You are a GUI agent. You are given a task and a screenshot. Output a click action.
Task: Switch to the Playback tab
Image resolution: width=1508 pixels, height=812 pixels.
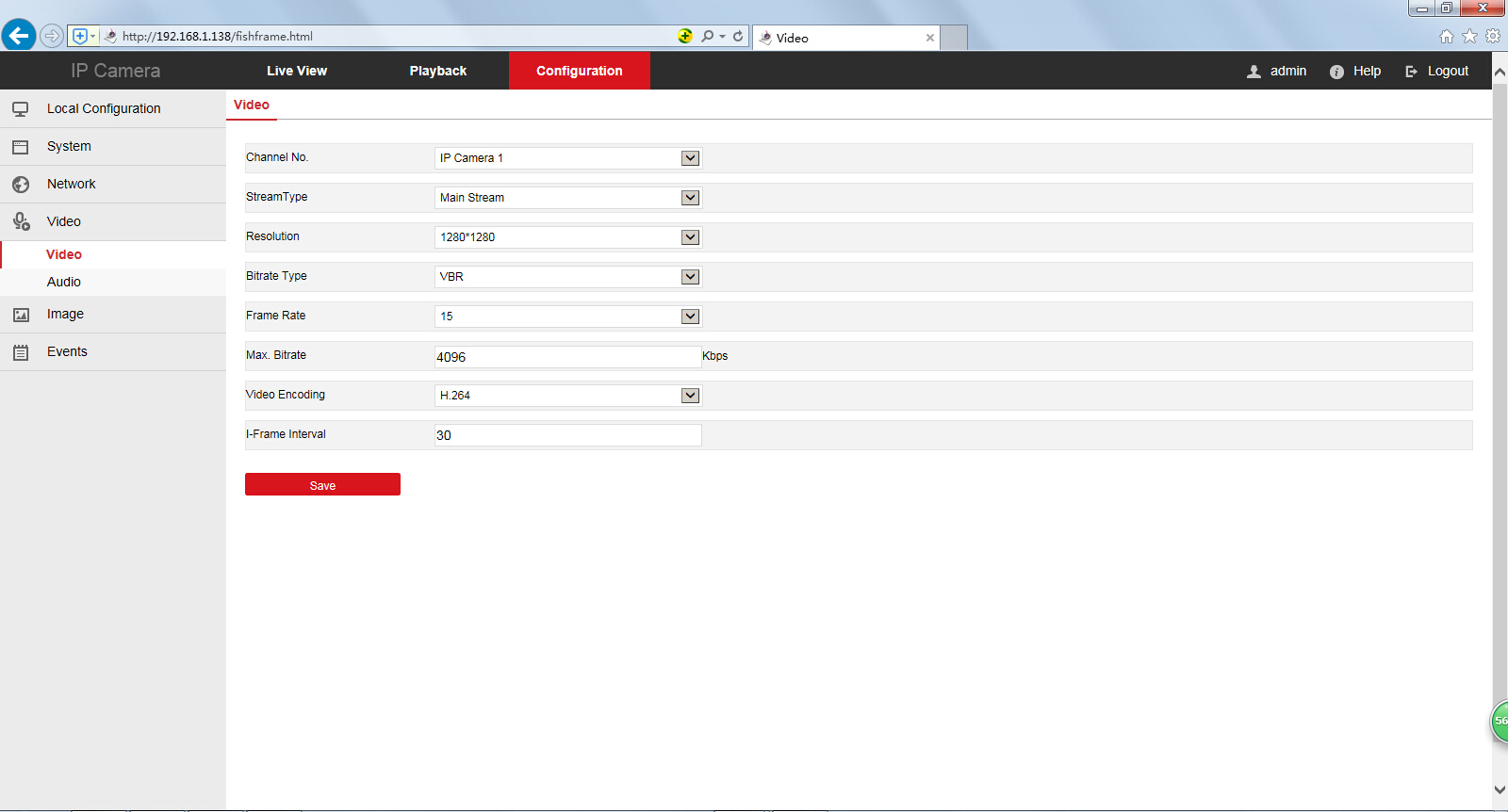point(437,71)
